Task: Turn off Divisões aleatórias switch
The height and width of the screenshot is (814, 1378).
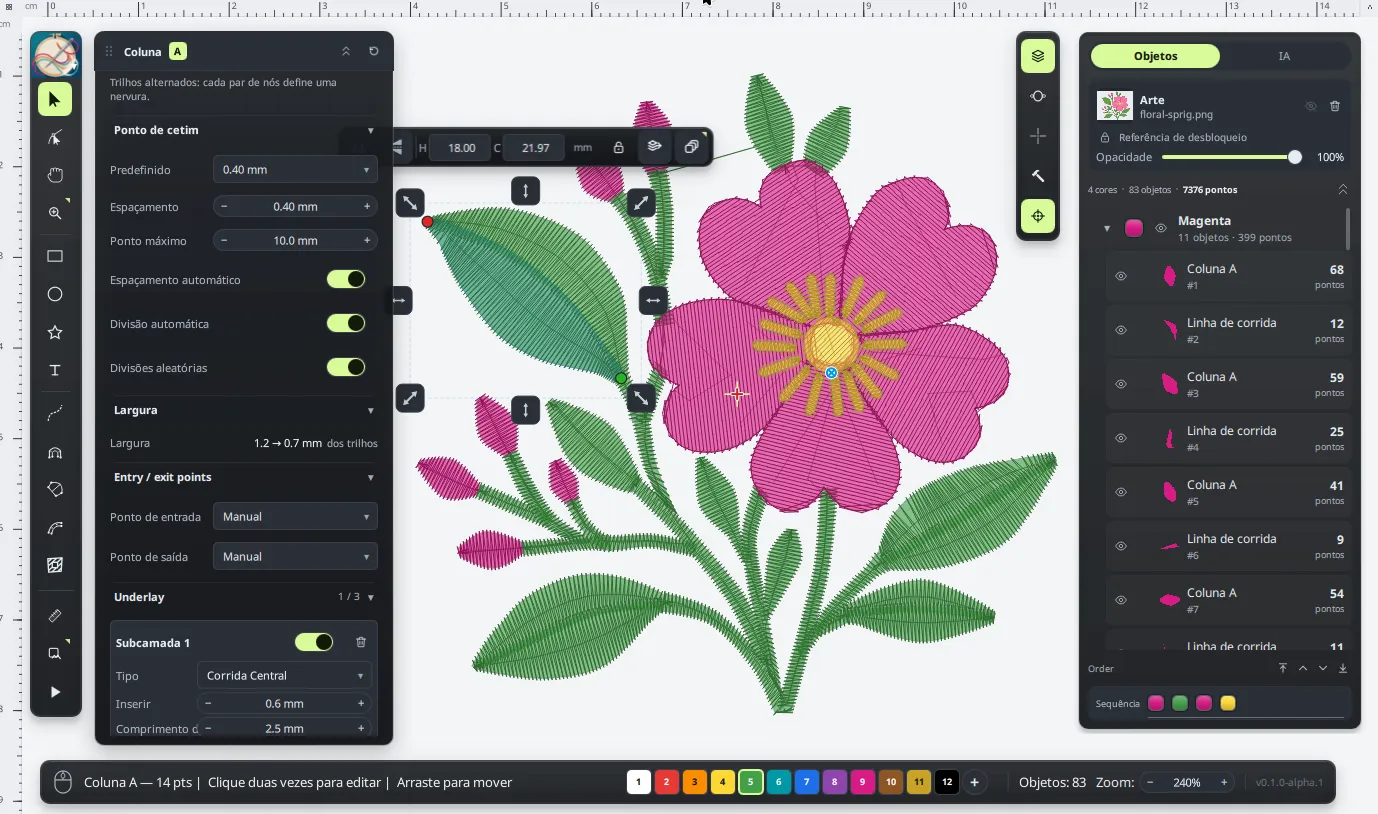Action: [346, 367]
